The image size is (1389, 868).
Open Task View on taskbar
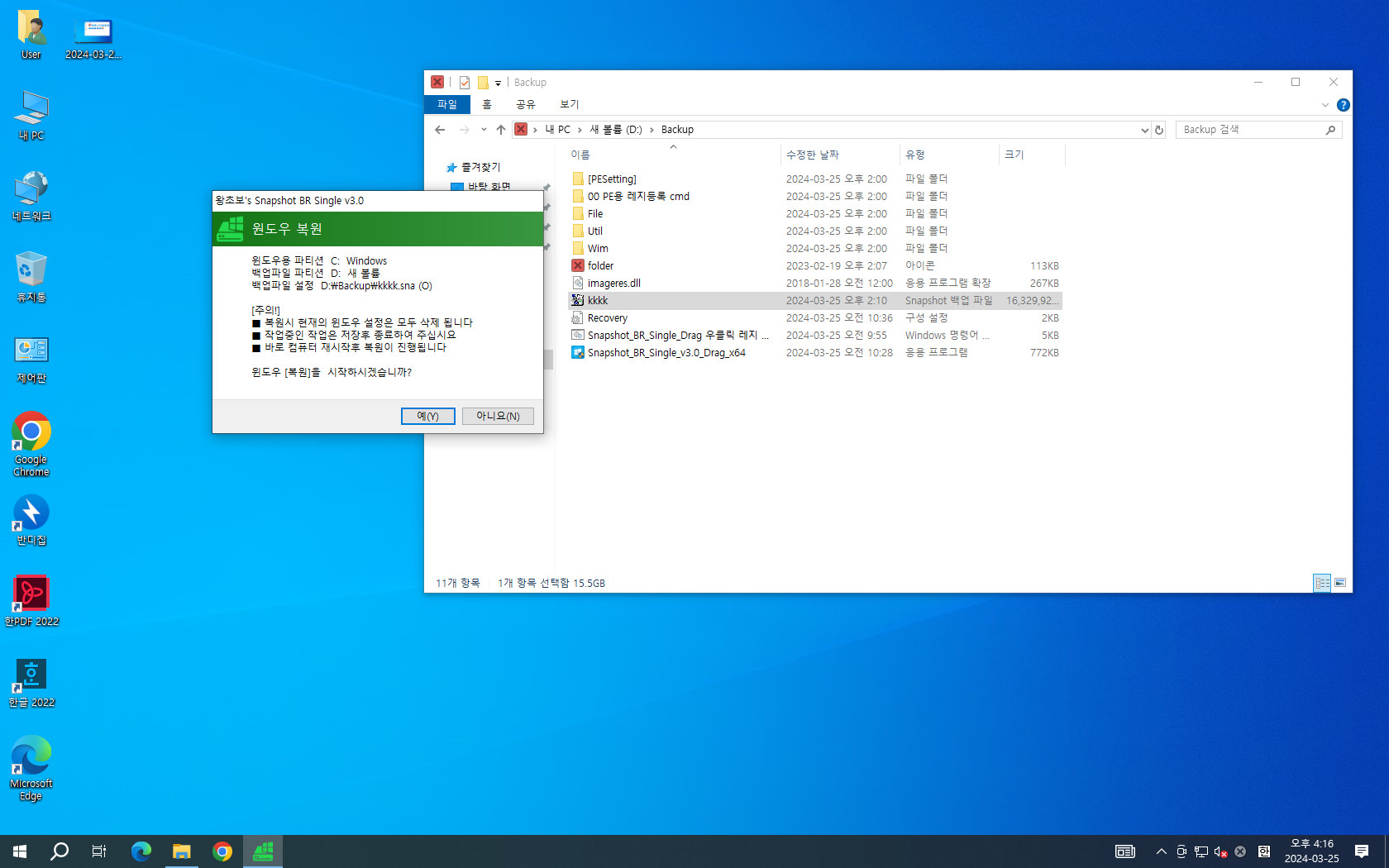click(x=99, y=851)
